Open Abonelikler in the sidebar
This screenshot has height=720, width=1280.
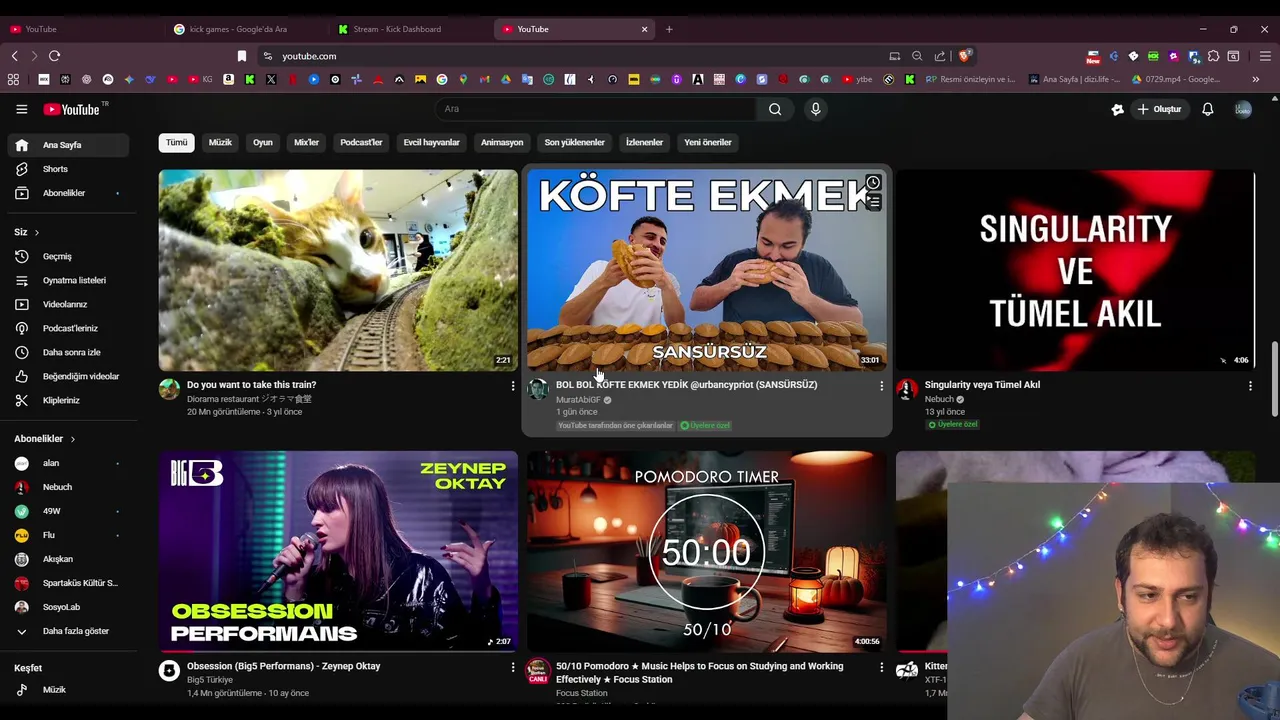[x=68, y=193]
